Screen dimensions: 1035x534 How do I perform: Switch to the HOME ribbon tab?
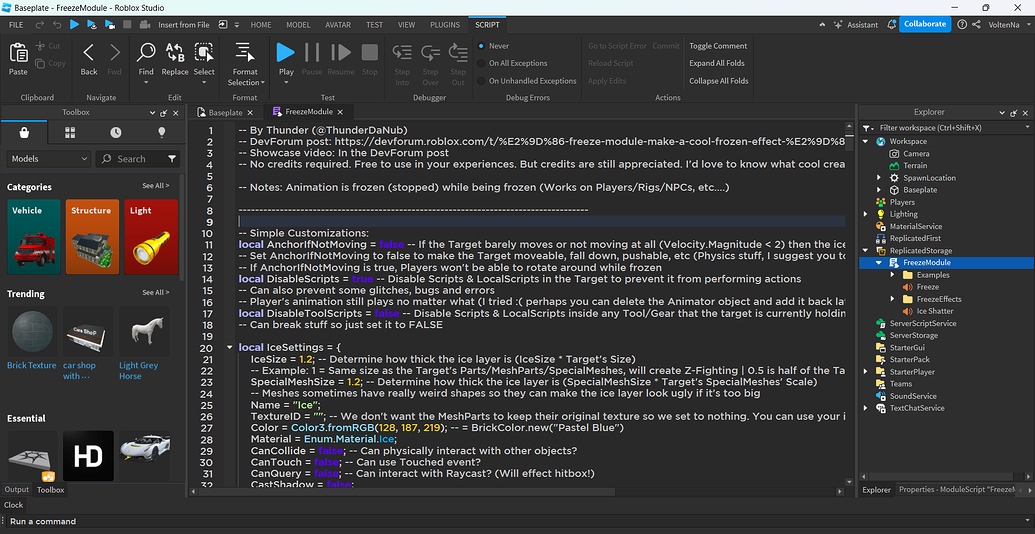click(x=261, y=24)
